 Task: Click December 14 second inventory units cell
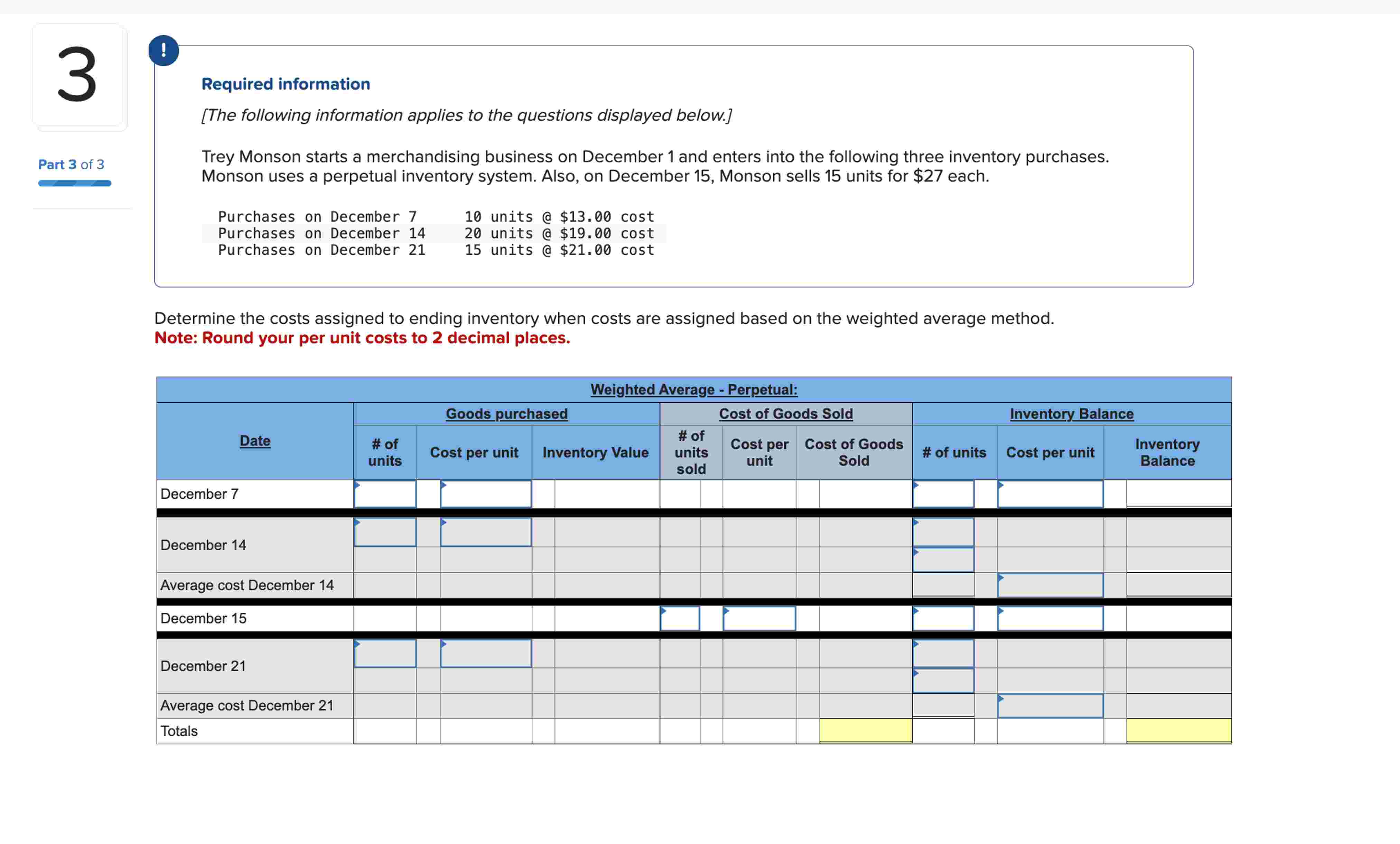tap(943, 560)
